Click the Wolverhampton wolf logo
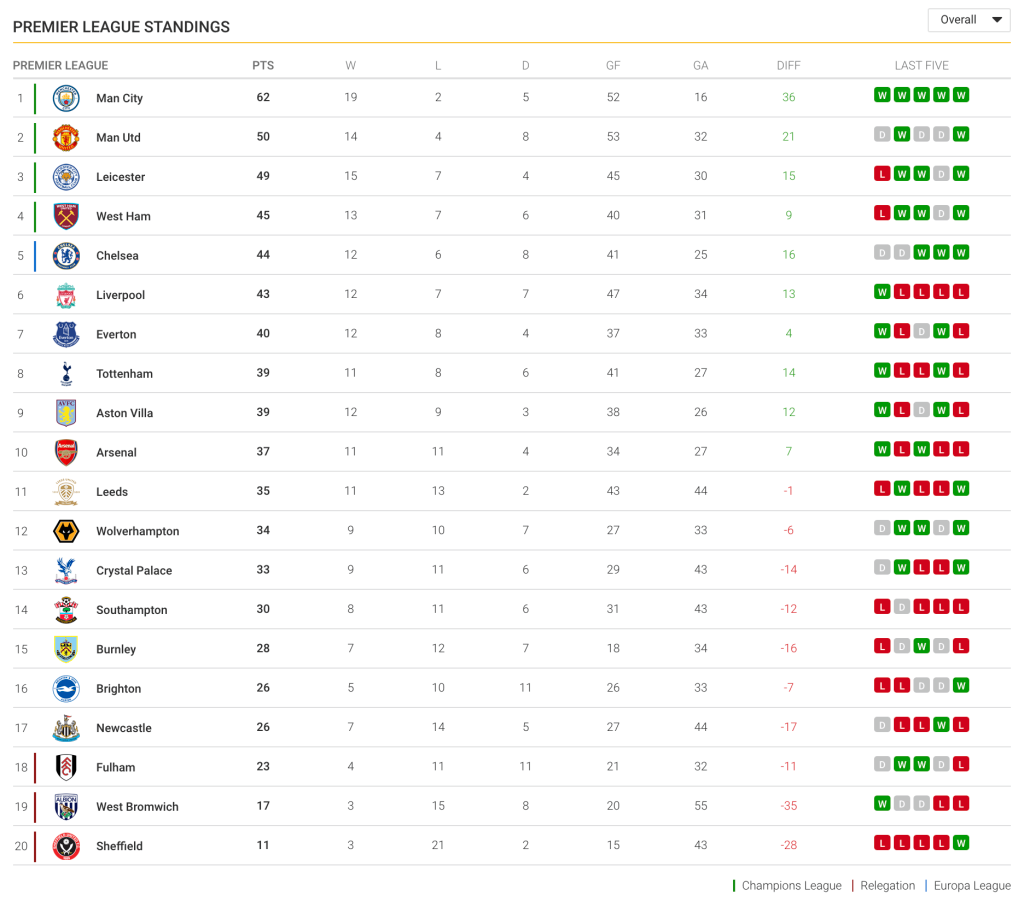Viewport: 1024px width, 901px height. click(x=66, y=531)
